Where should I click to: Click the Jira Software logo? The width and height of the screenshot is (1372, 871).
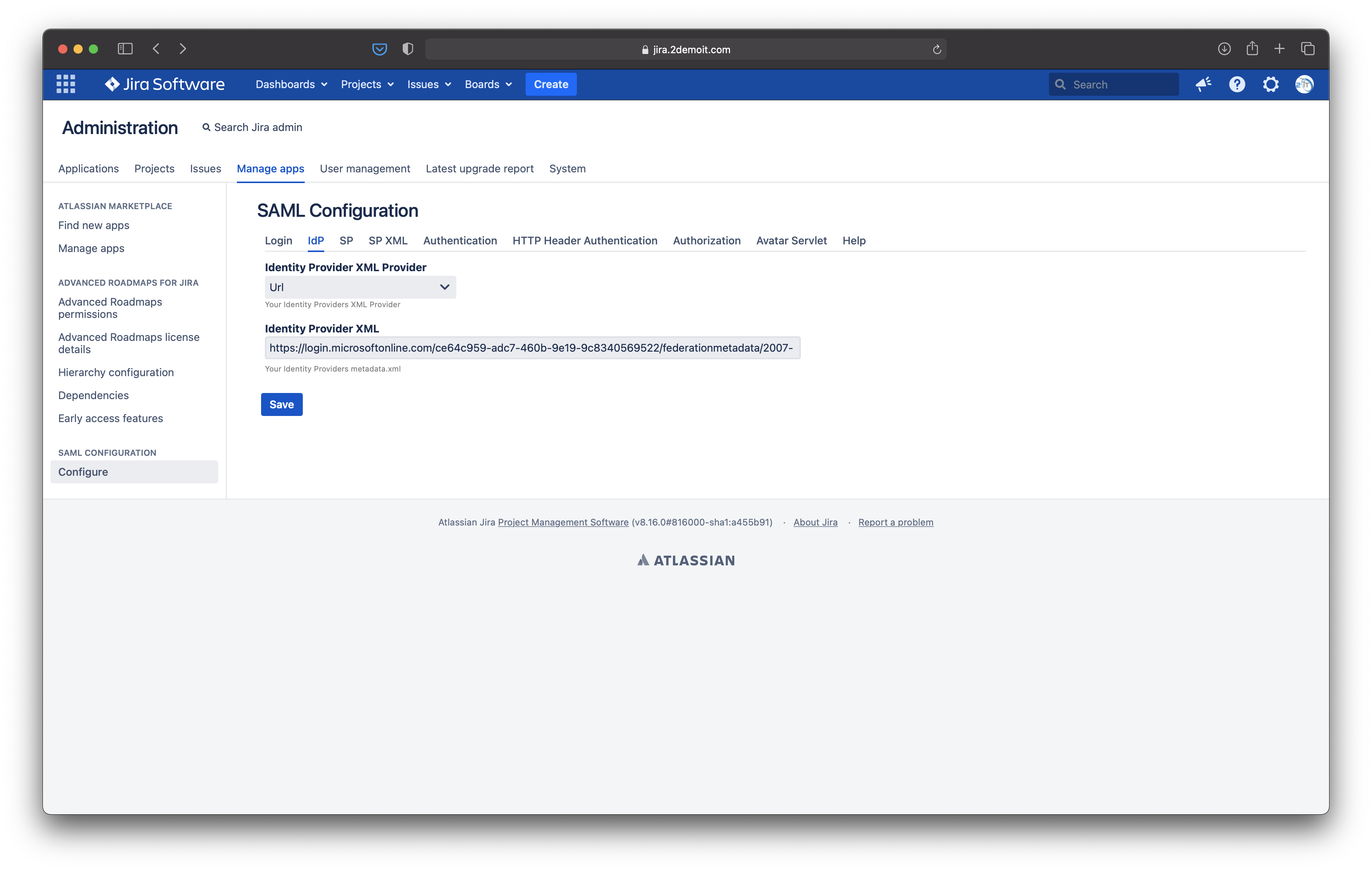tap(165, 84)
